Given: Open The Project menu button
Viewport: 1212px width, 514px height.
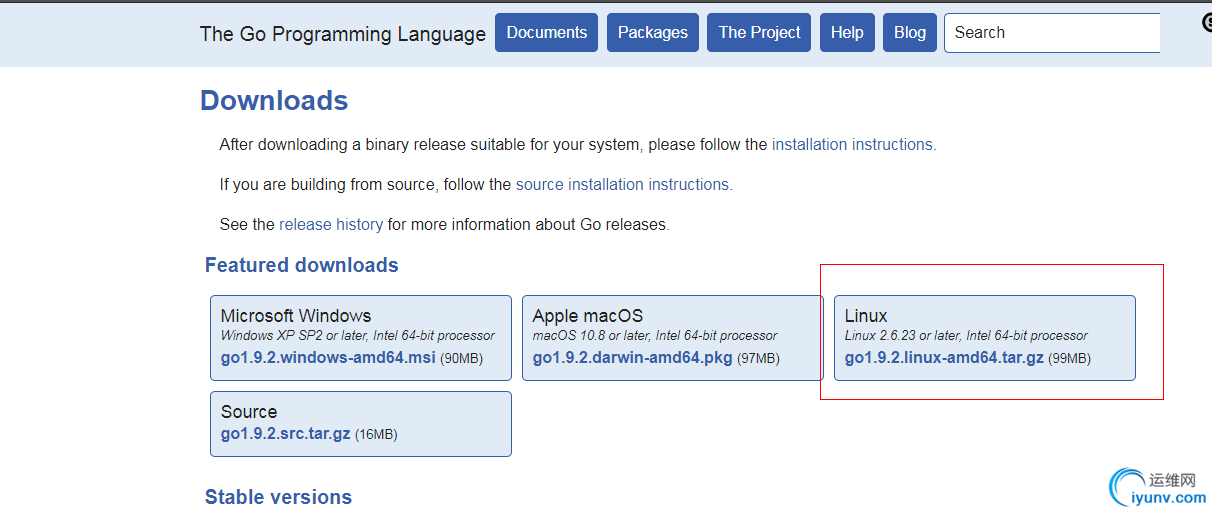Looking at the screenshot, I should (x=759, y=33).
